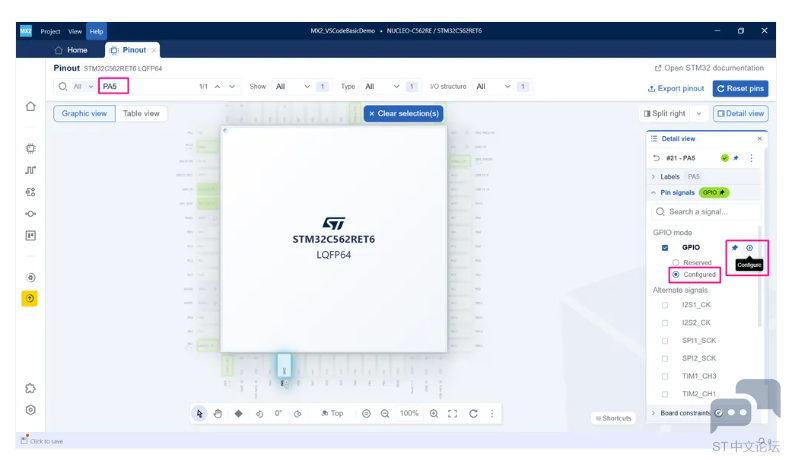Select the Configured radio option
Screen dimensions: 789x462
coord(676,274)
